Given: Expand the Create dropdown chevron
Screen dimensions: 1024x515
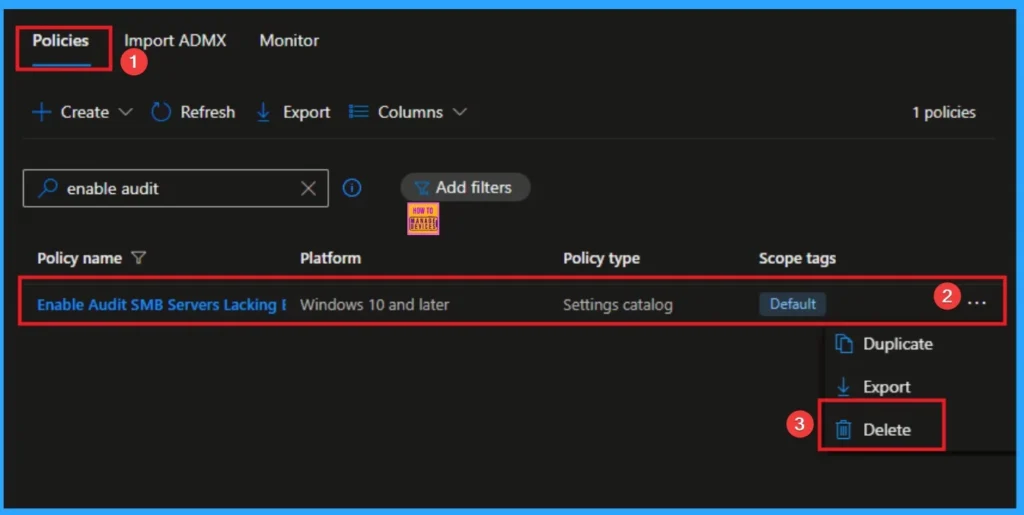Looking at the screenshot, I should 125,112.
